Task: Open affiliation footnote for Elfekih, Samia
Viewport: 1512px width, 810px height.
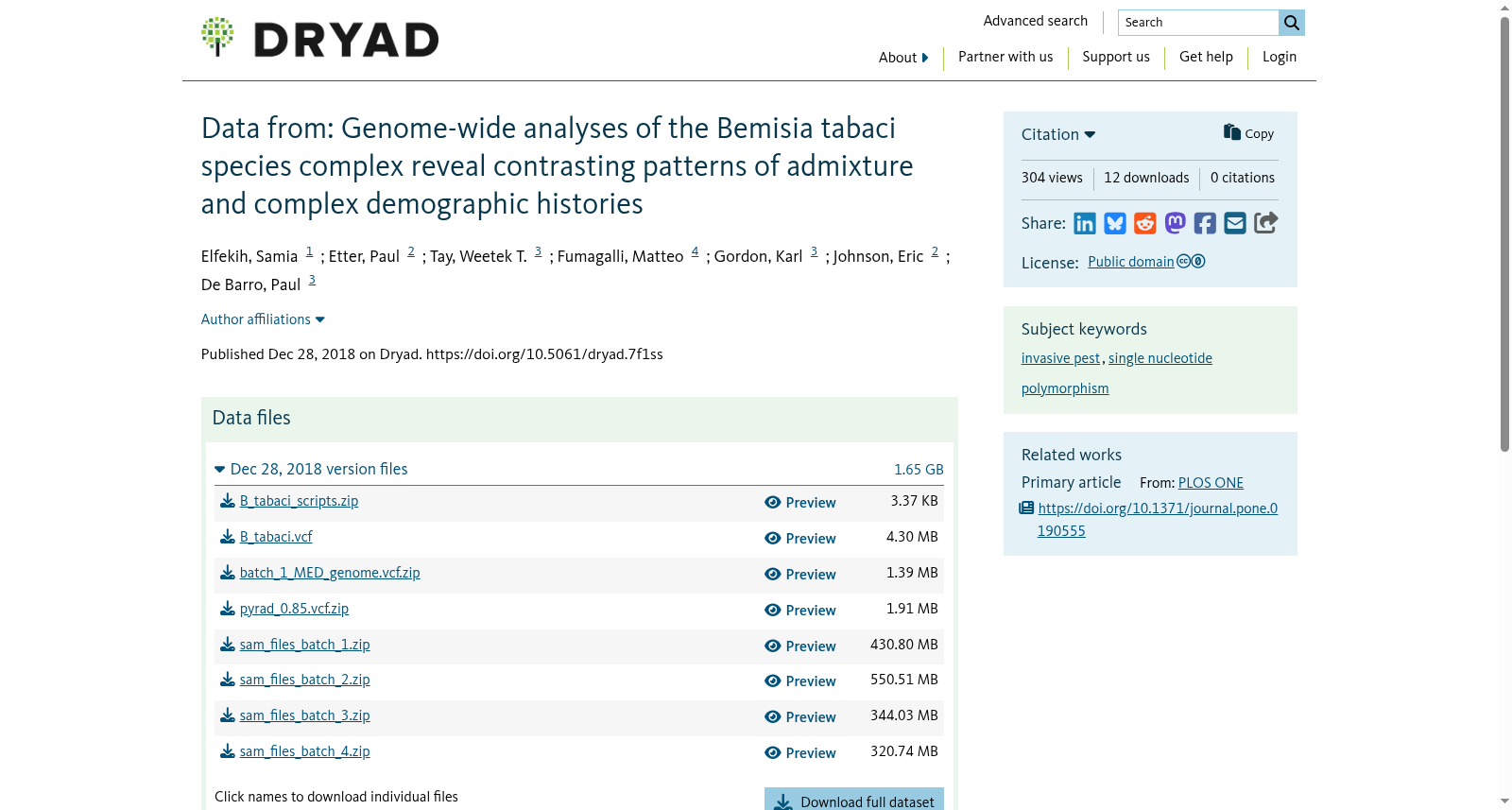Action: 309,251
